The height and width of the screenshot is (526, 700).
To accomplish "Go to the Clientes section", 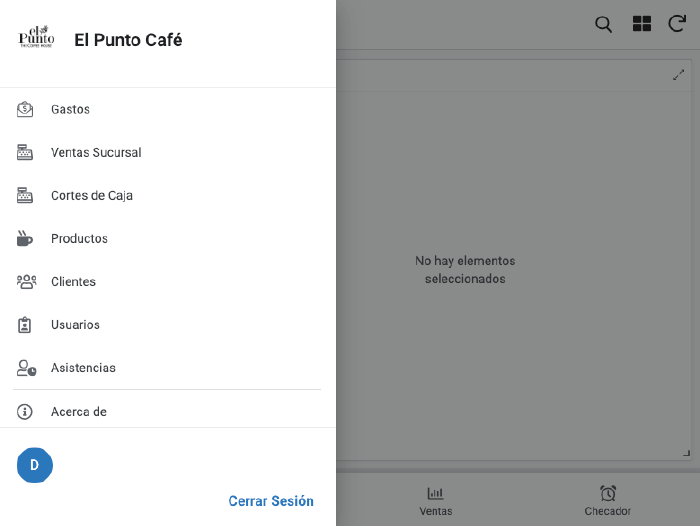I will pos(73,281).
